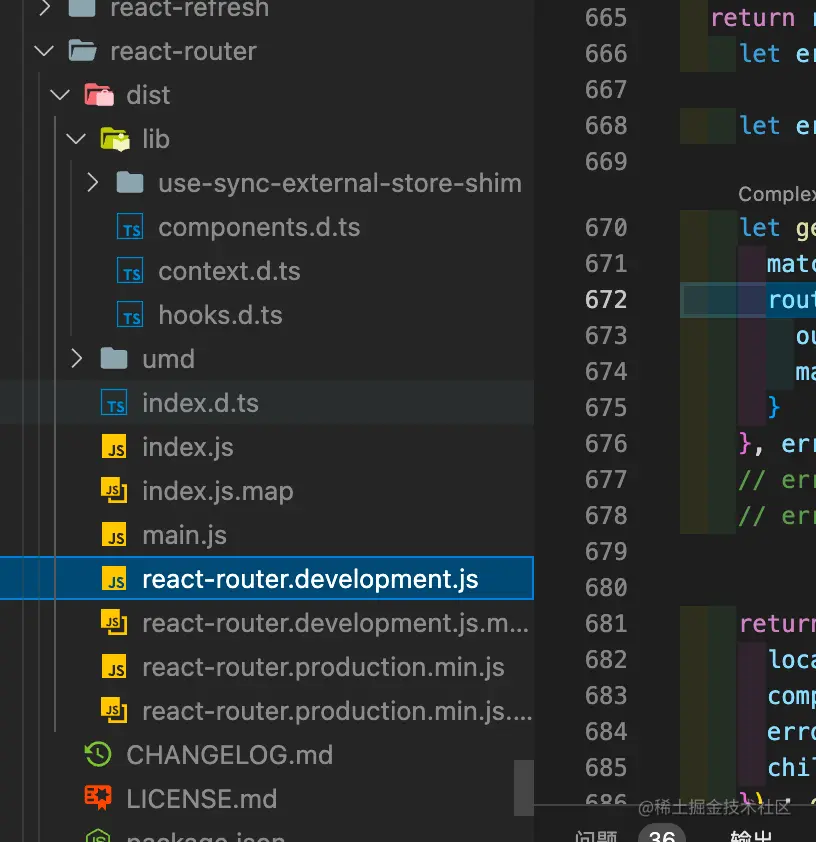
Task: Open CHANGELOG.md file
Action: coord(230,755)
